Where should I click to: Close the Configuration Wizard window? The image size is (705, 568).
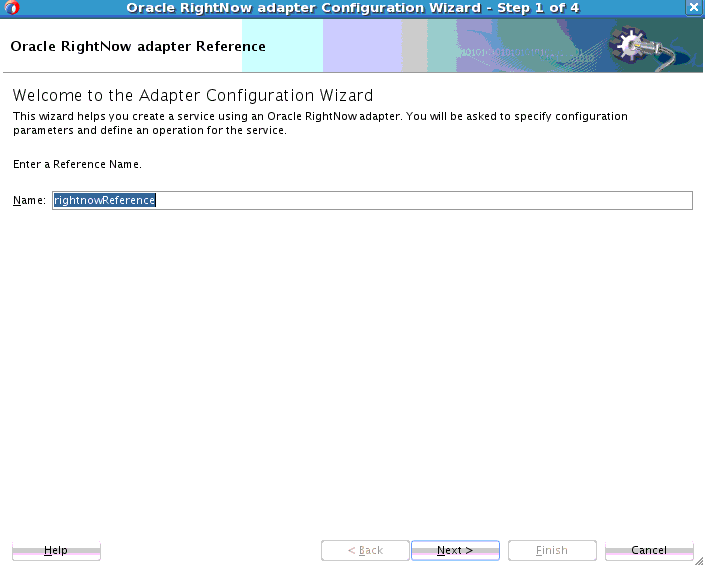pos(694,7)
